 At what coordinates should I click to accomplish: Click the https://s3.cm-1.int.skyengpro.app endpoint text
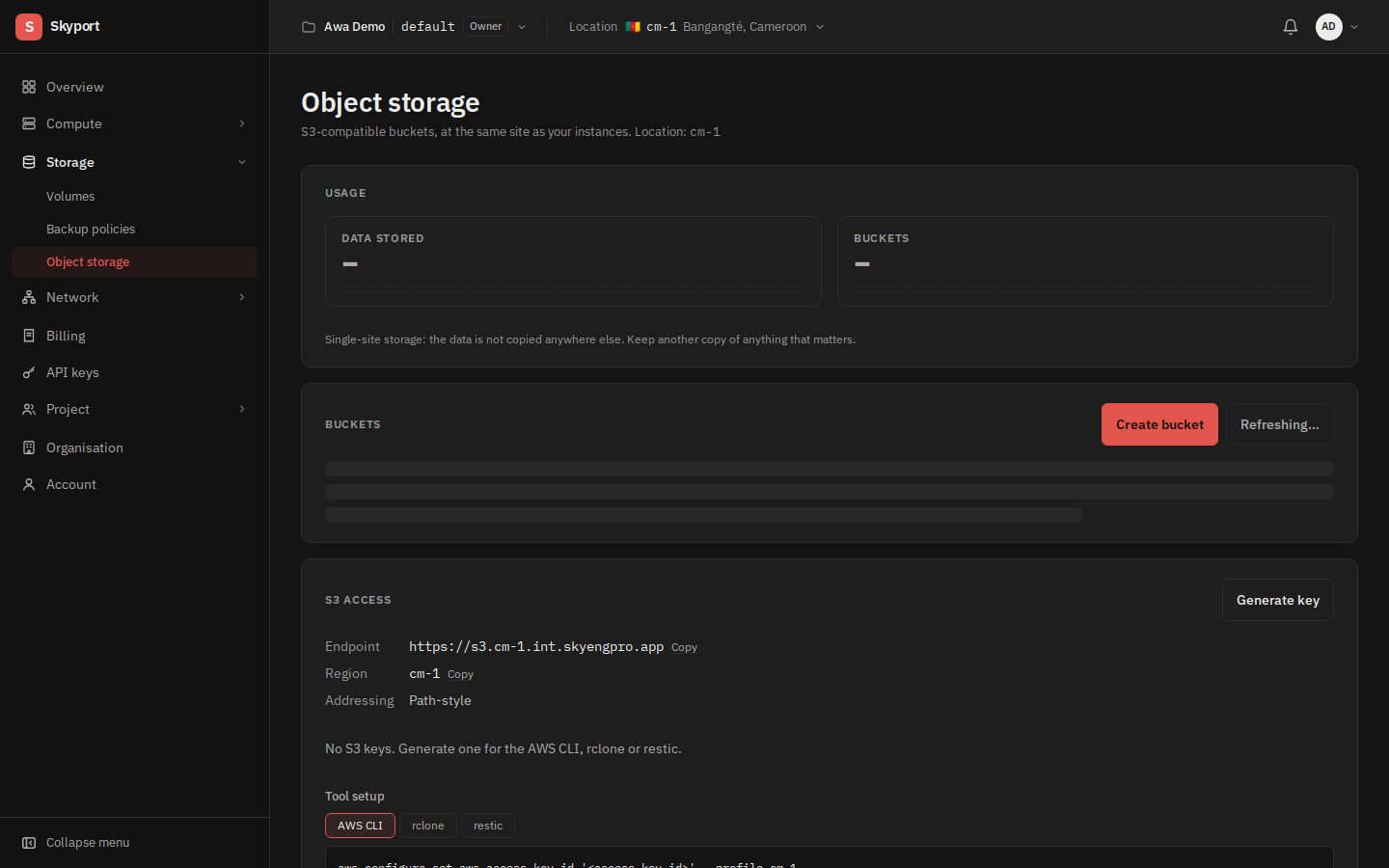(536, 646)
